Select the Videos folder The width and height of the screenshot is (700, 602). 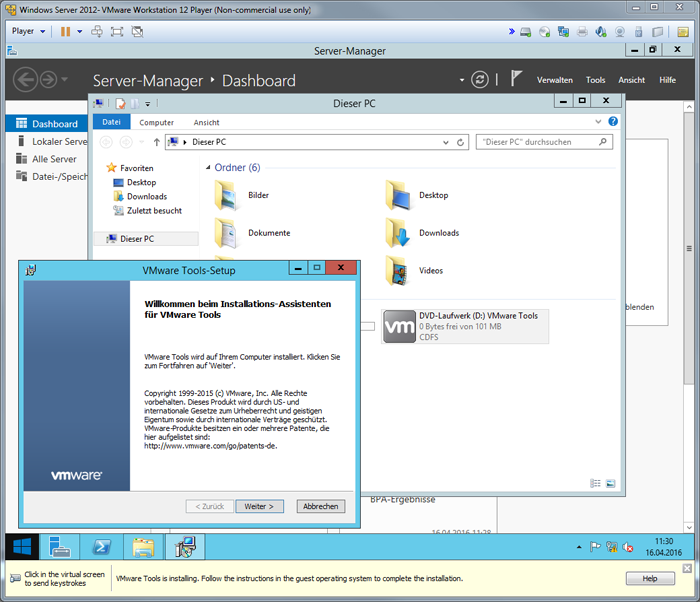(x=414, y=271)
